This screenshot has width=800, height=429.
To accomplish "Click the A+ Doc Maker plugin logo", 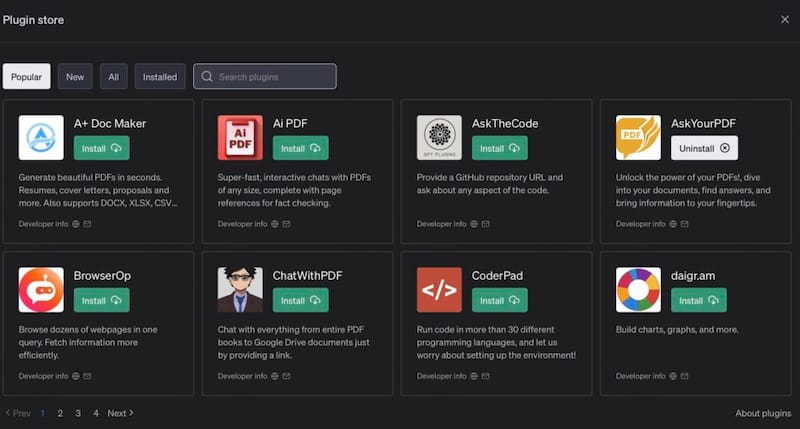I will [41, 137].
